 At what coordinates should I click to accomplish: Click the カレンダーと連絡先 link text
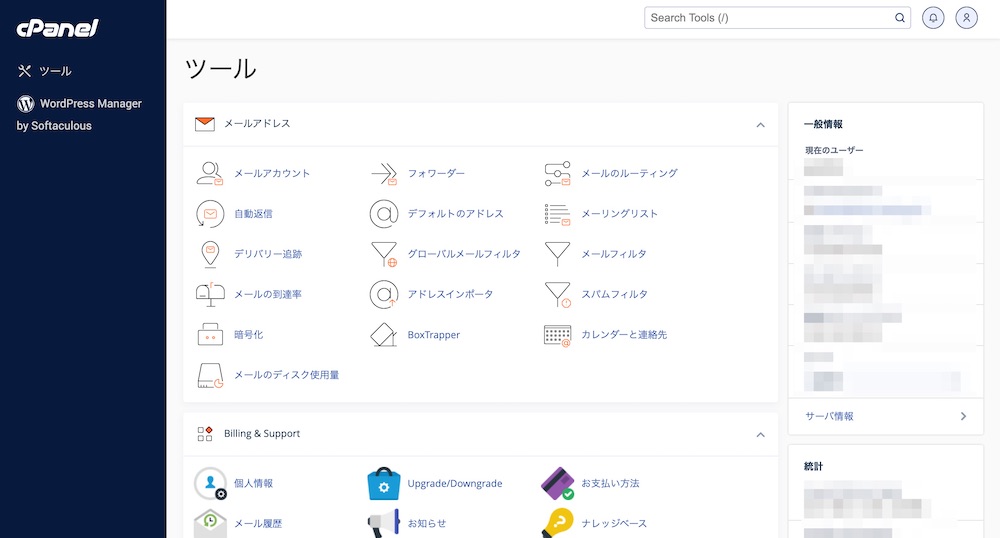coord(624,335)
